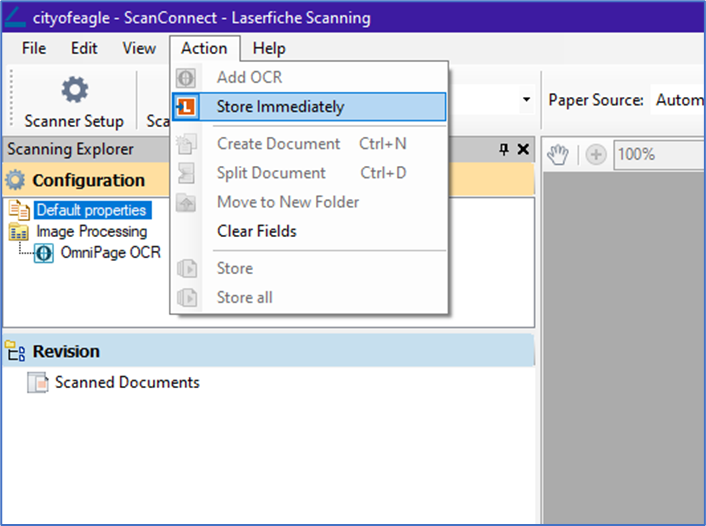Open the File menu
706x526 pixels.
coord(34,48)
